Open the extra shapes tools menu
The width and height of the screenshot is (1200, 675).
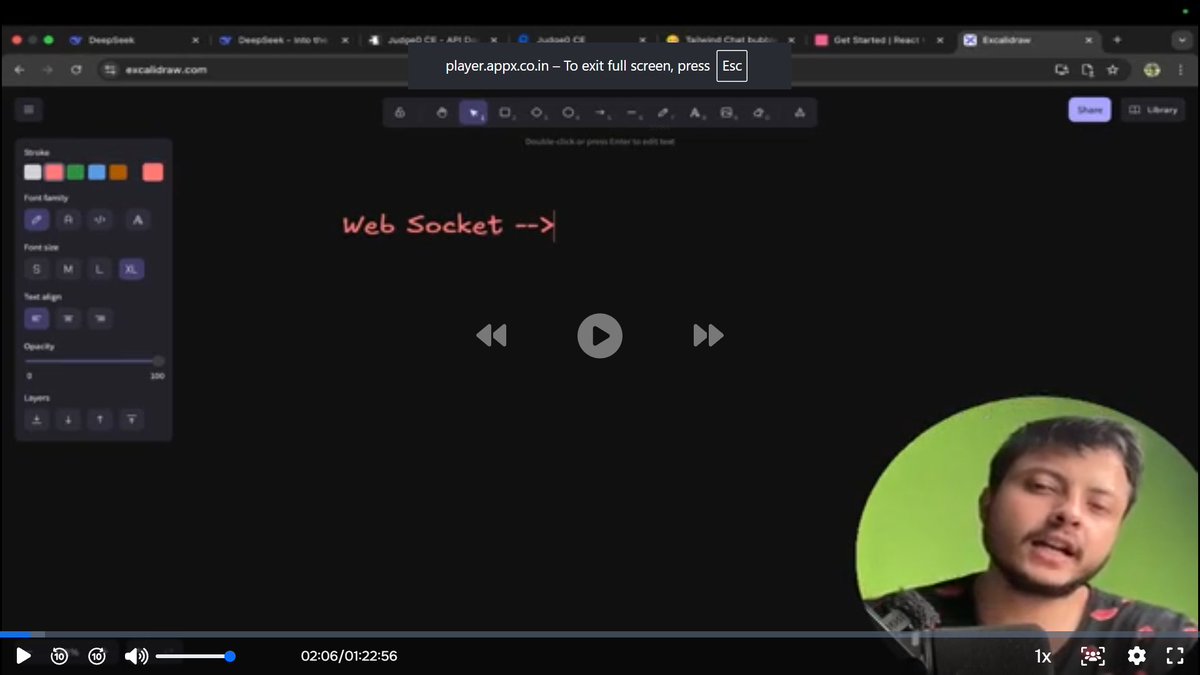tap(799, 112)
